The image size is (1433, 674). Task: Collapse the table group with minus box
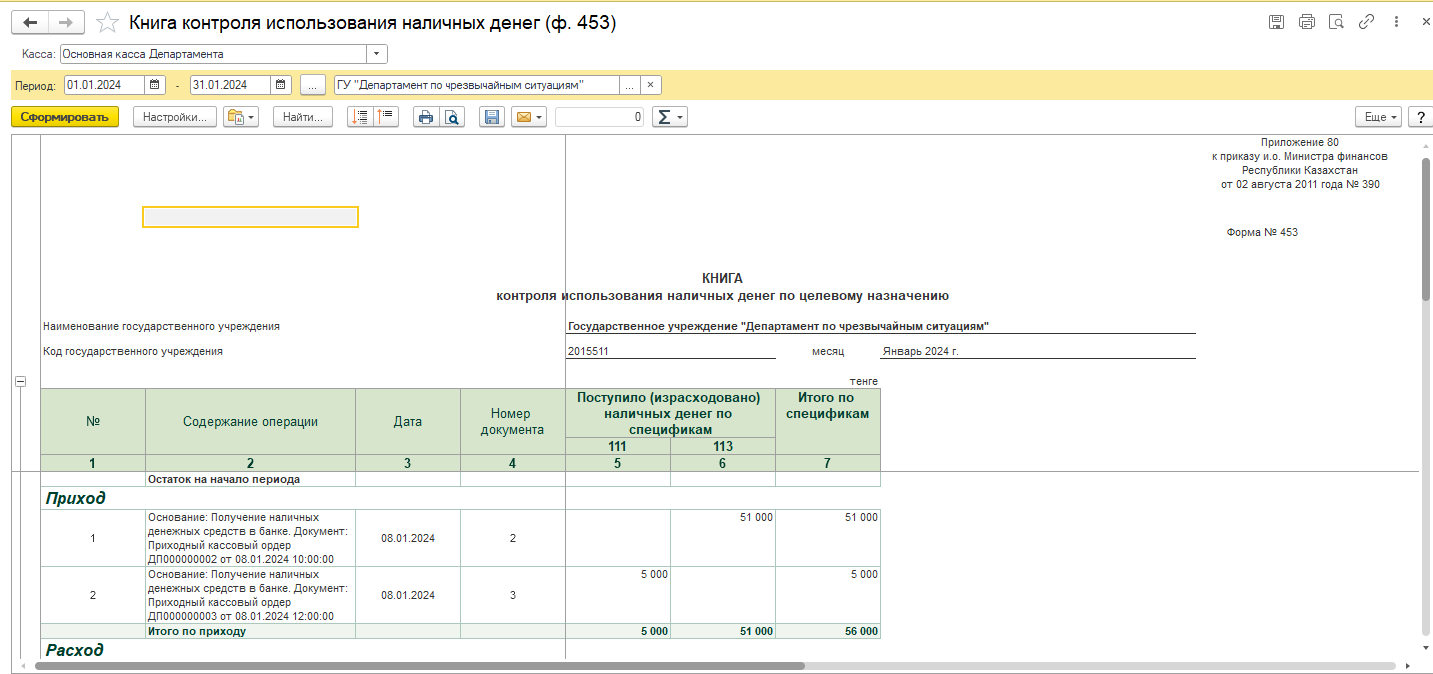[x=19, y=381]
